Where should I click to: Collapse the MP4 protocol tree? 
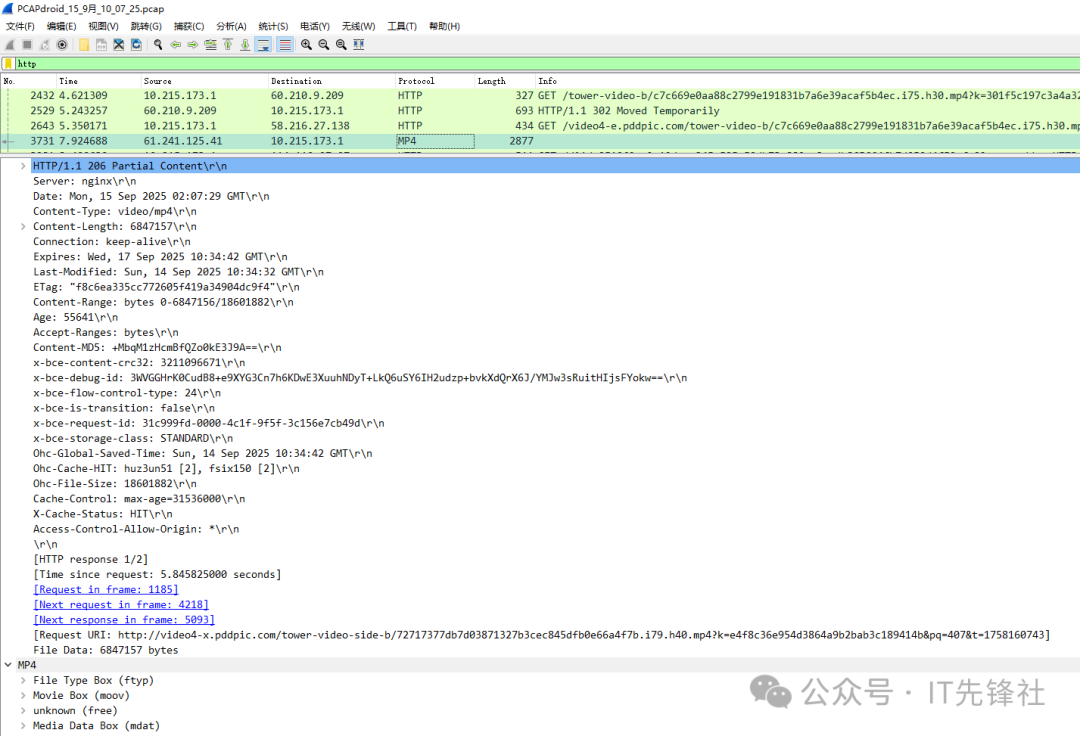(x=8, y=665)
